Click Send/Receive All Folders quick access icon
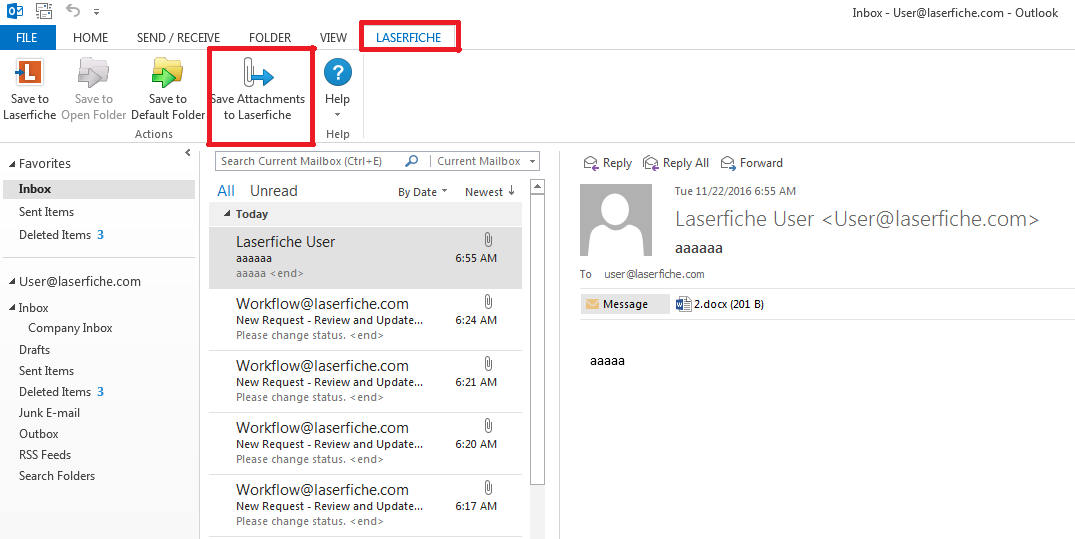1075x539 pixels. (44, 11)
